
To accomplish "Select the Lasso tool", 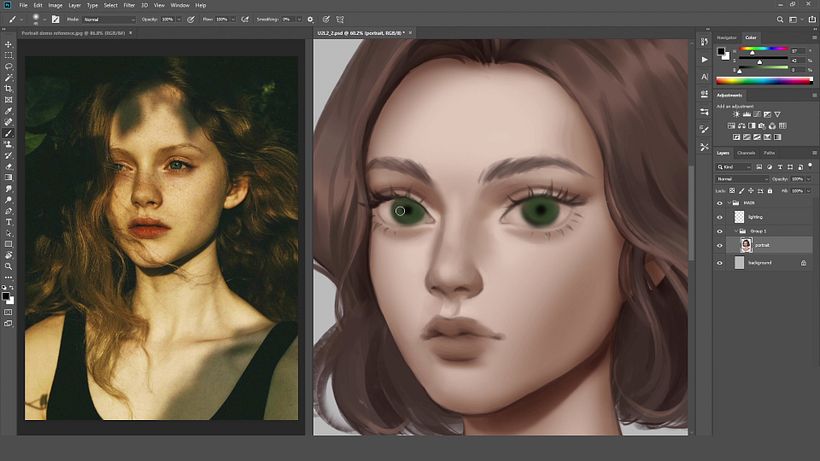I will coord(8,66).
